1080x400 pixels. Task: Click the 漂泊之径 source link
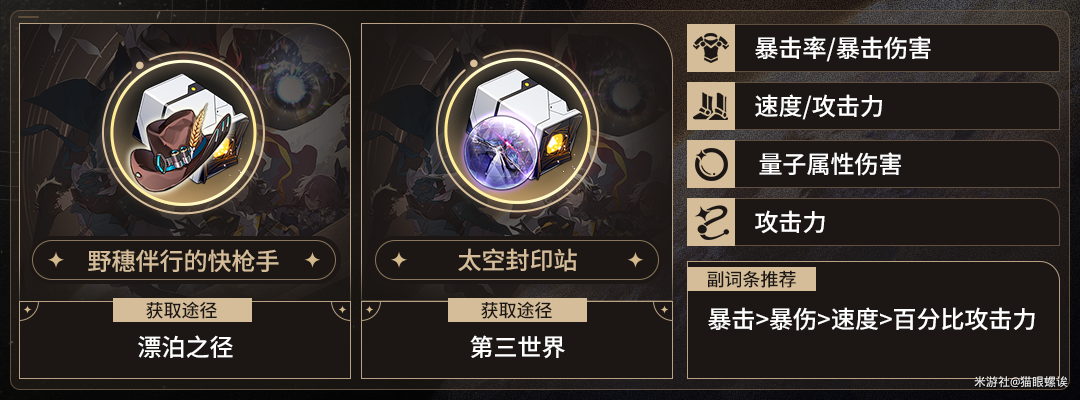click(185, 347)
